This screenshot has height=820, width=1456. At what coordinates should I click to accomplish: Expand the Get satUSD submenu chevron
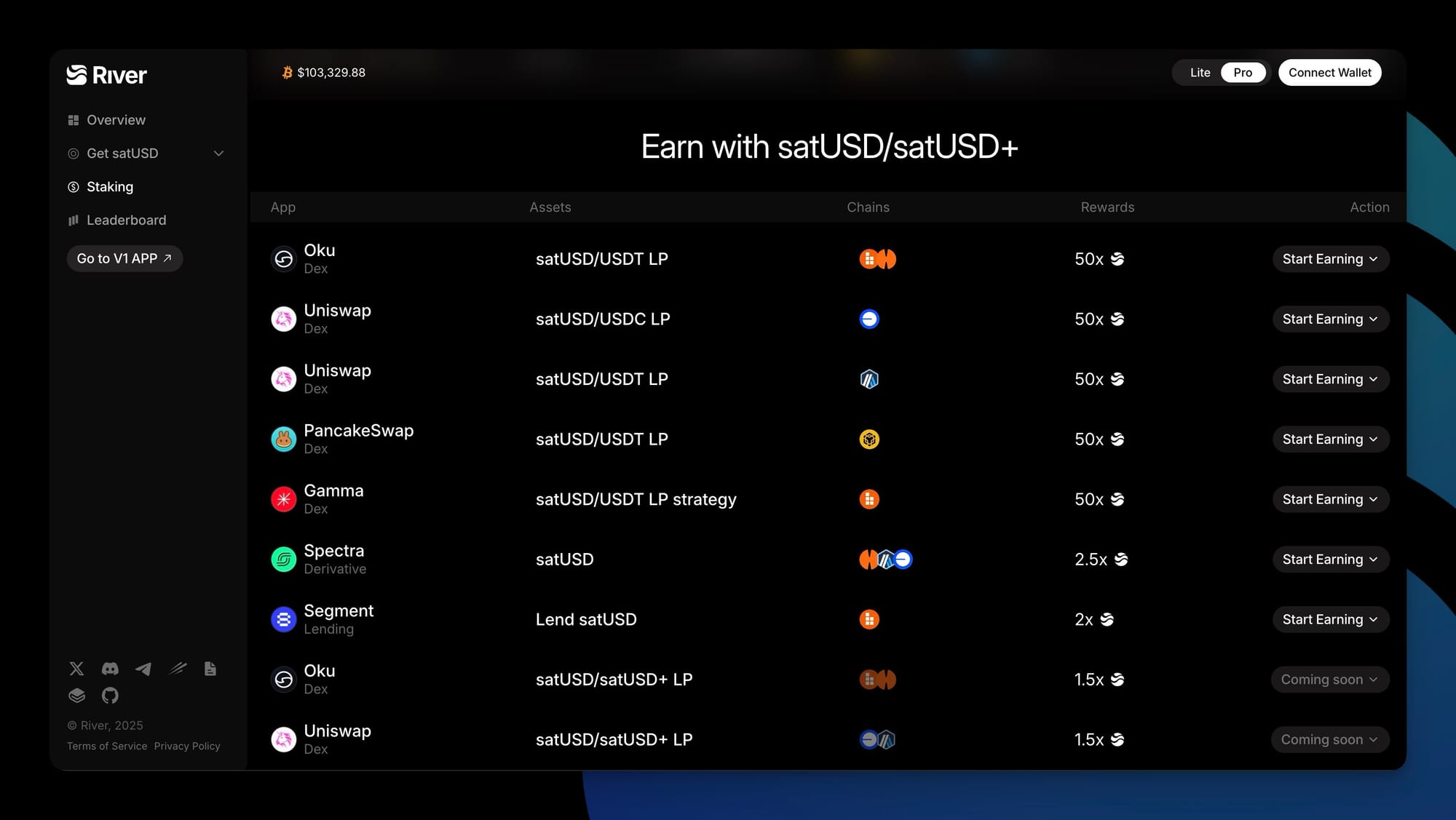pos(218,154)
